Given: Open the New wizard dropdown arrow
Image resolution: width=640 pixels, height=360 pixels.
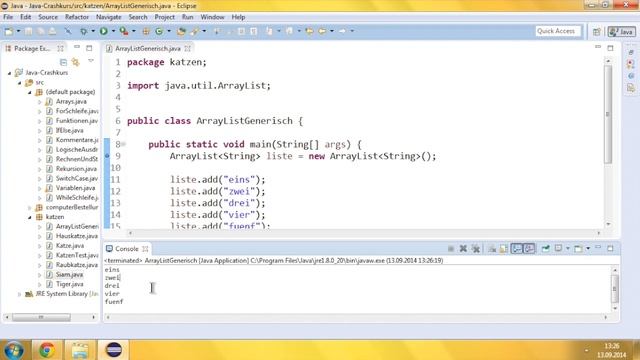Looking at the screenshot, I should coord(18,31).
